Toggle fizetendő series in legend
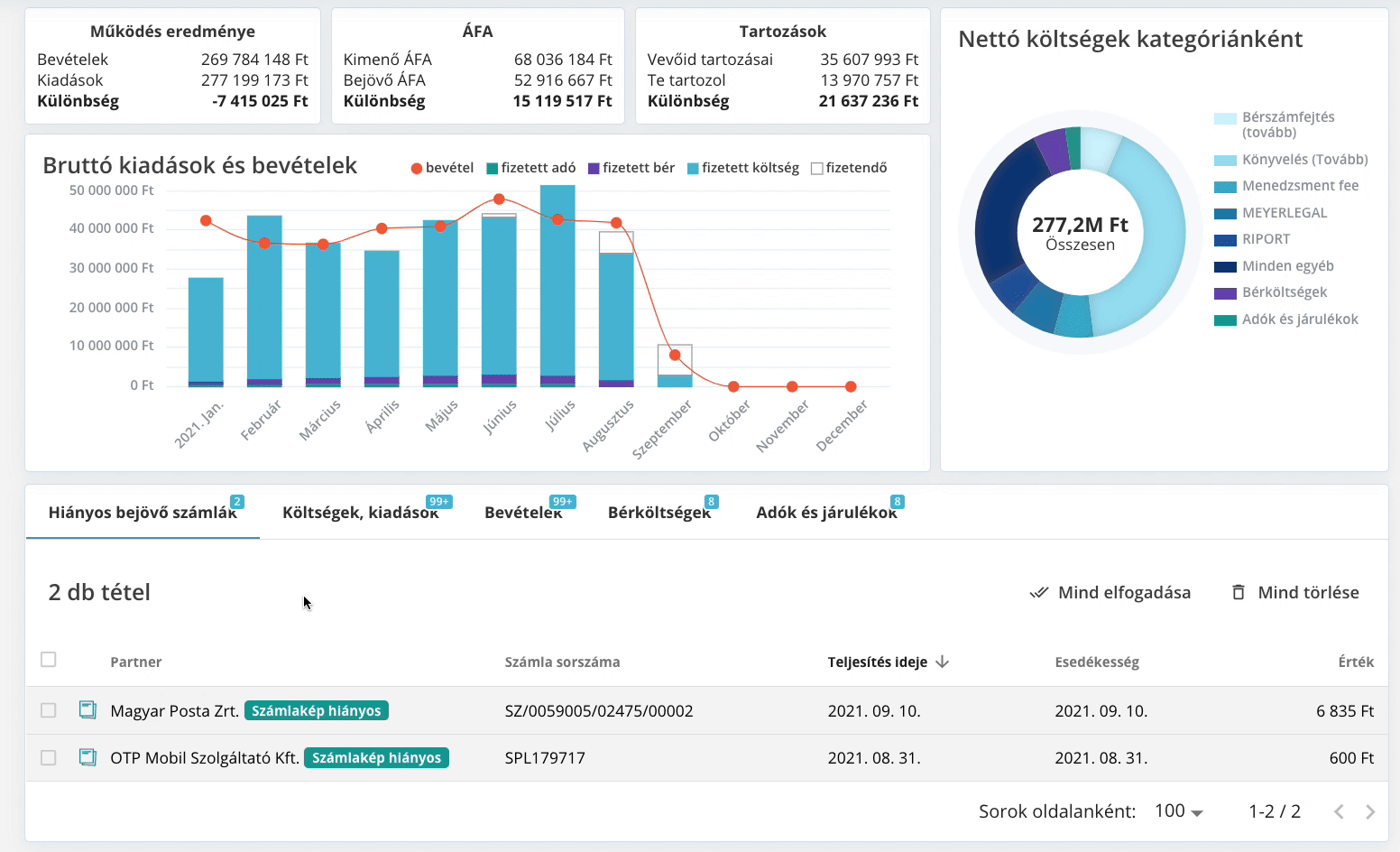 click(x=849, y=168)
